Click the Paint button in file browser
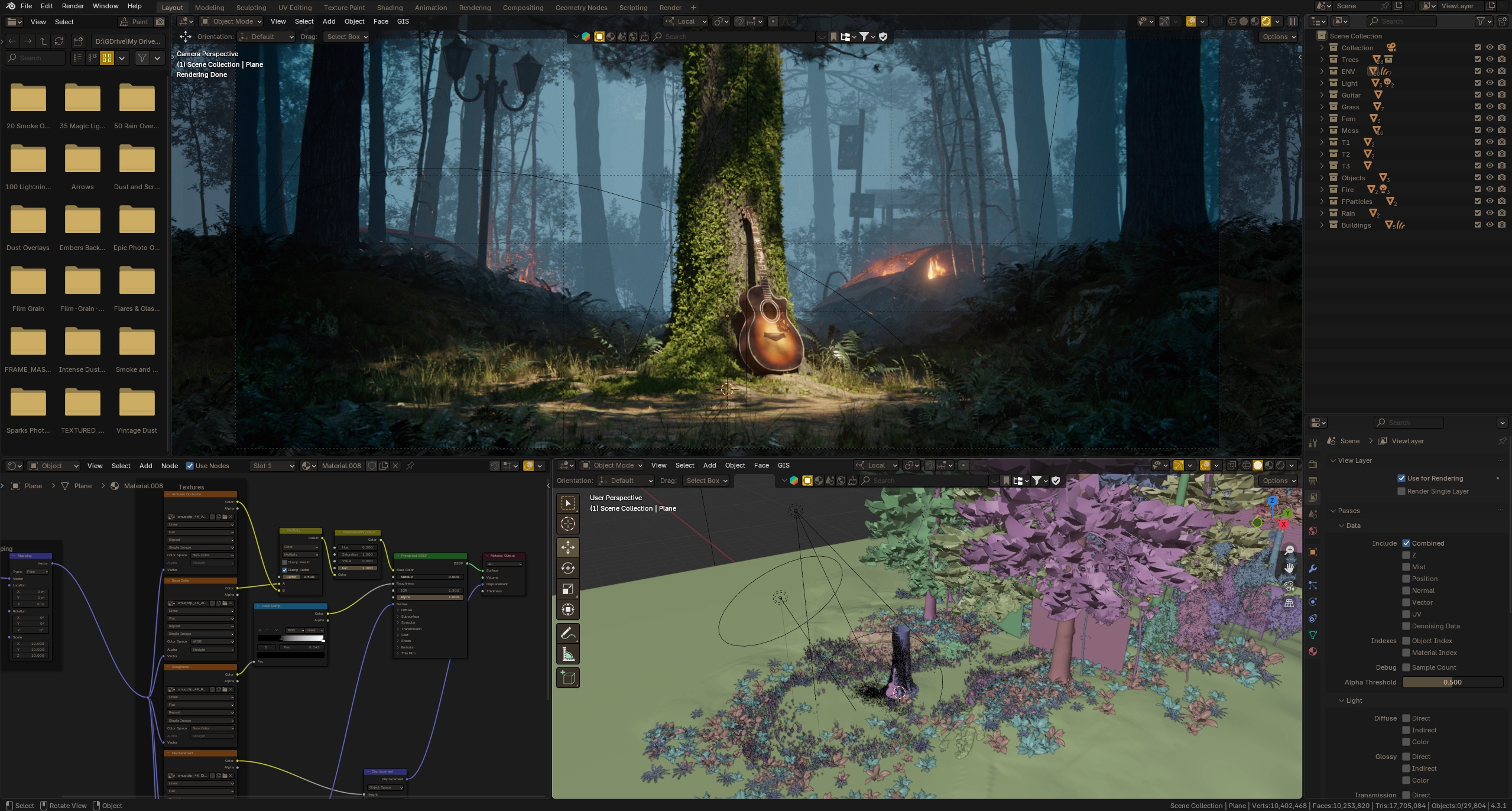Viewport: 1512px width, 811px height. [x=134, y=22]
